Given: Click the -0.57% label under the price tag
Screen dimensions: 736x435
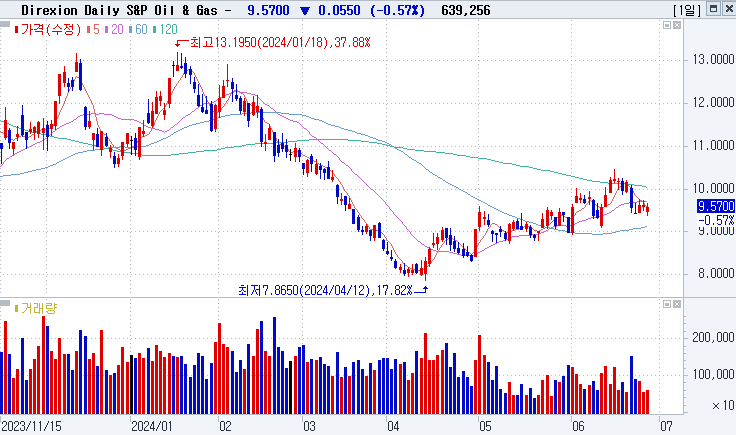Looking at the screenshot, I should pos(716,220).
